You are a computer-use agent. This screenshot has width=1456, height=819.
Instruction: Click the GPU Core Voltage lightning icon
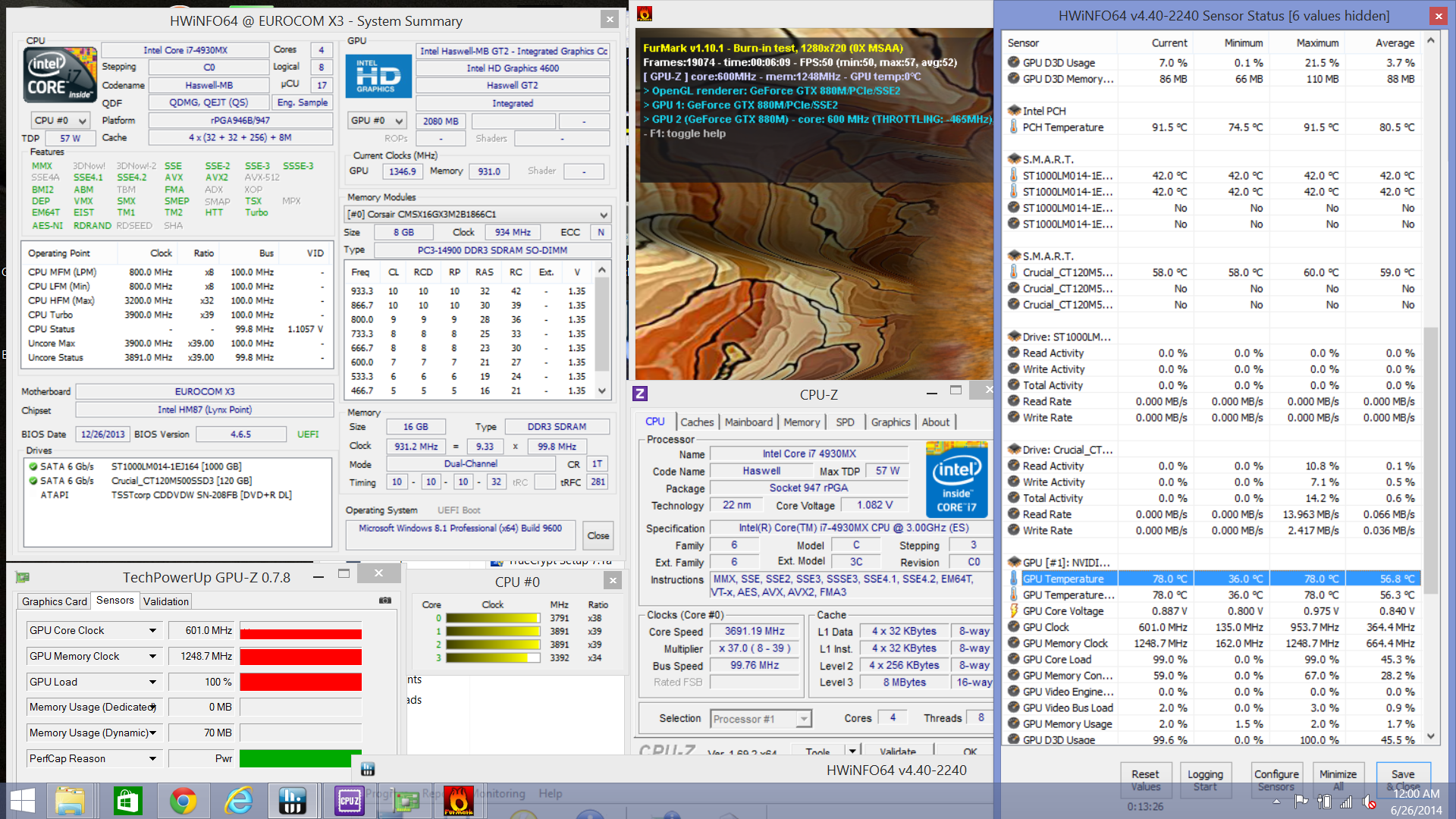click(1014, 610)
